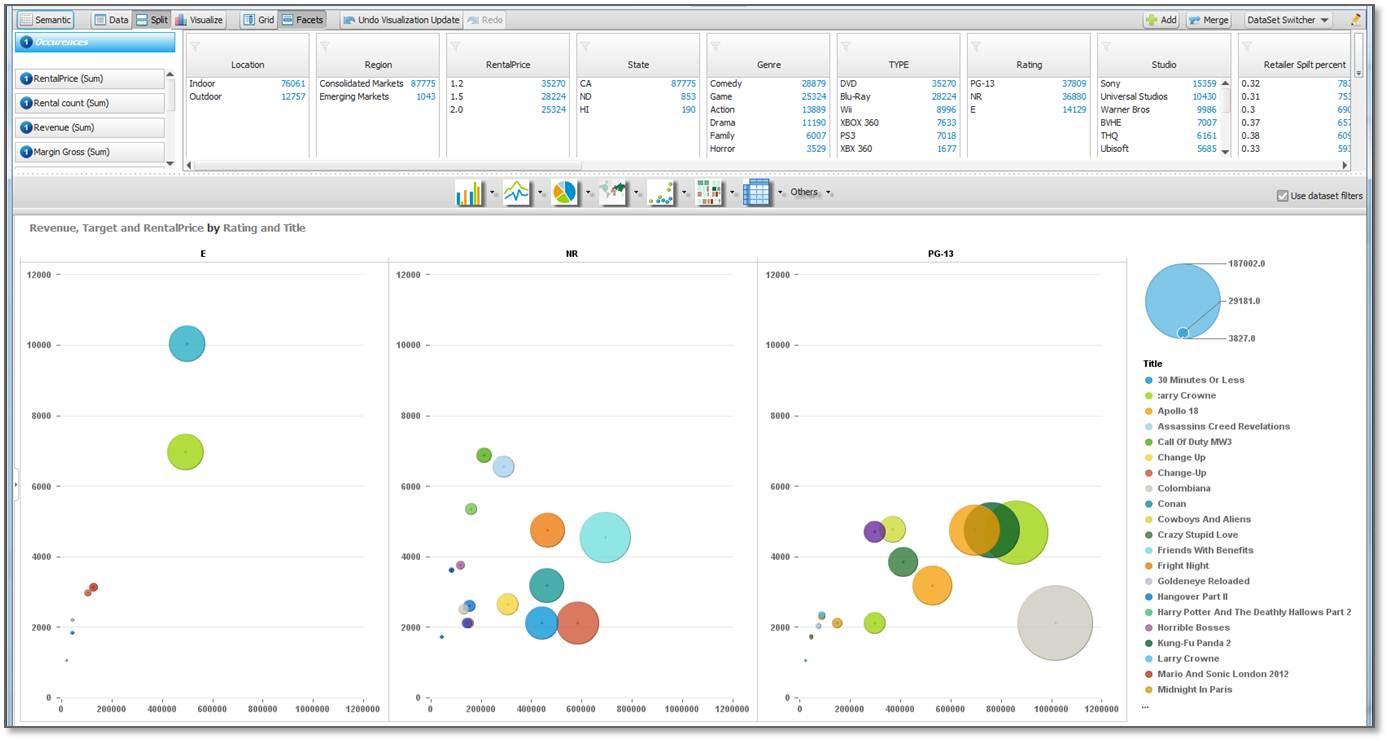This screenshot has height=741, width=1388.
Task: Click the Genre facet header
Action: (769, 64)
